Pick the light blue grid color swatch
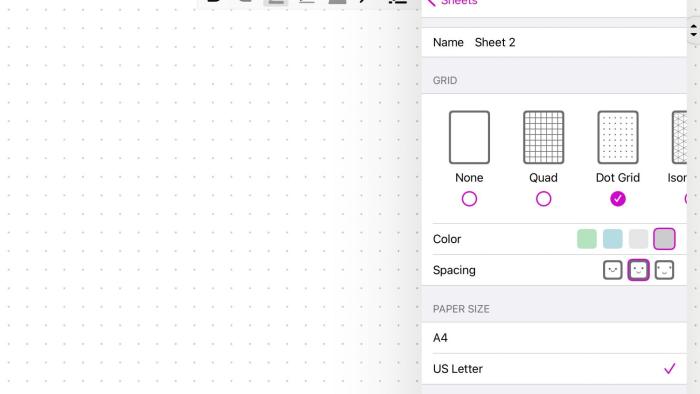This screenshot has width=700, height=394. [x=612, y=239]
